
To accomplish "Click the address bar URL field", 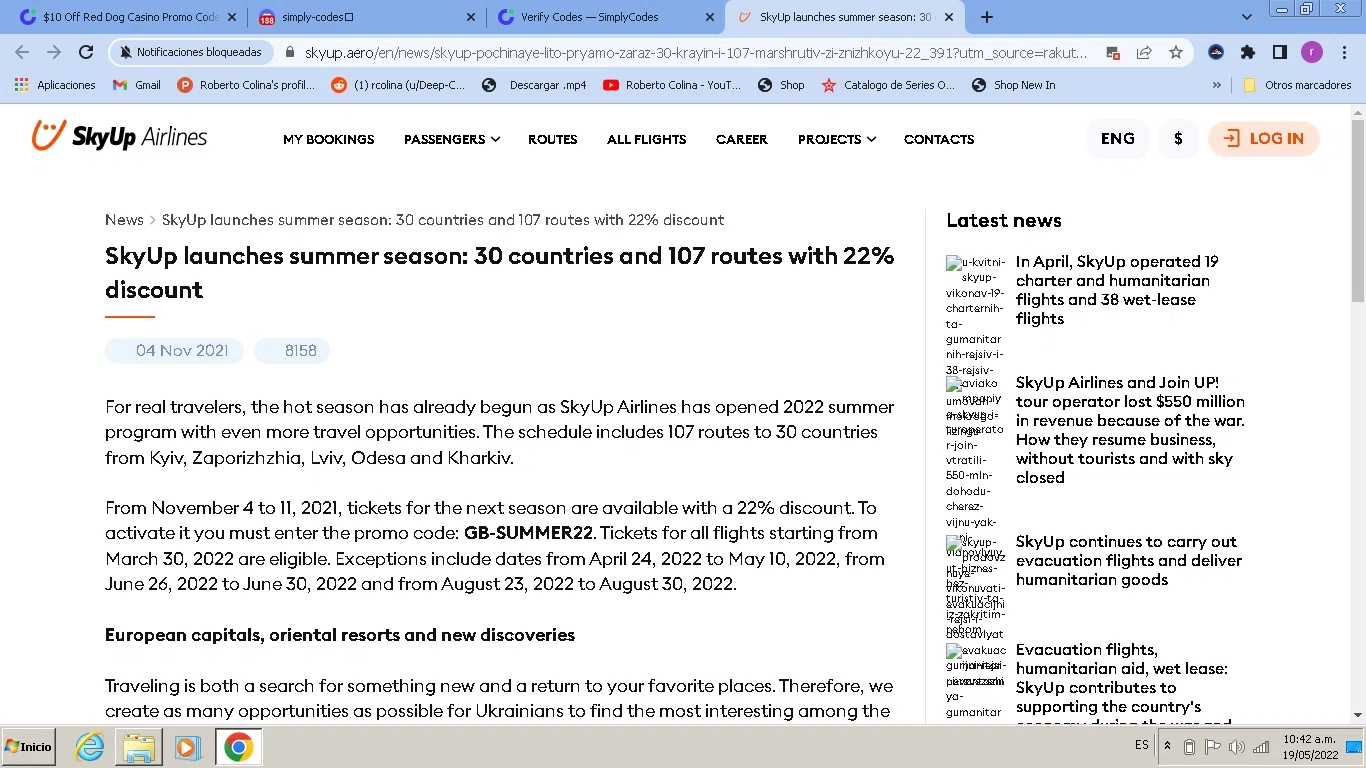I will coord(695,53).
